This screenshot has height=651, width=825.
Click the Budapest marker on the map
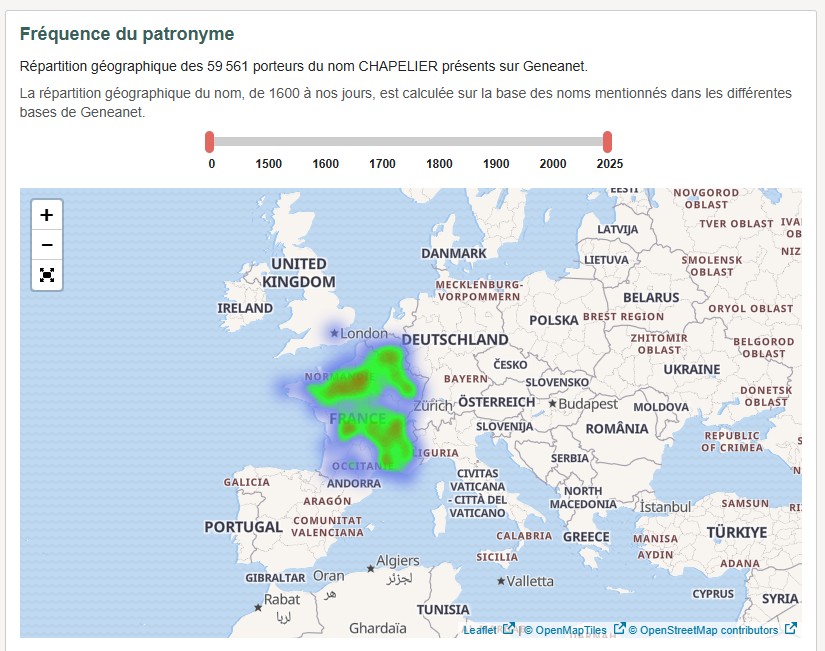coord(553,404)
